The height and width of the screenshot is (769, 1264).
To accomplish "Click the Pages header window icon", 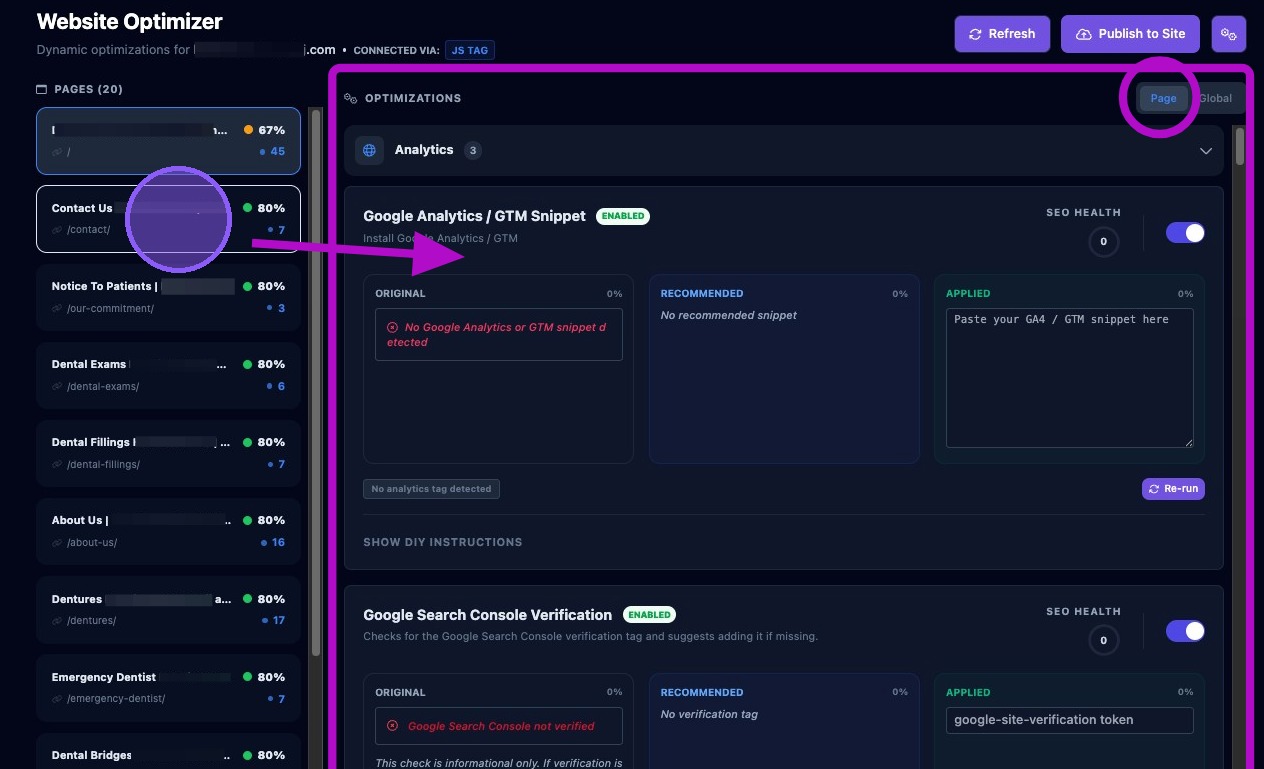I will [42, 89].
